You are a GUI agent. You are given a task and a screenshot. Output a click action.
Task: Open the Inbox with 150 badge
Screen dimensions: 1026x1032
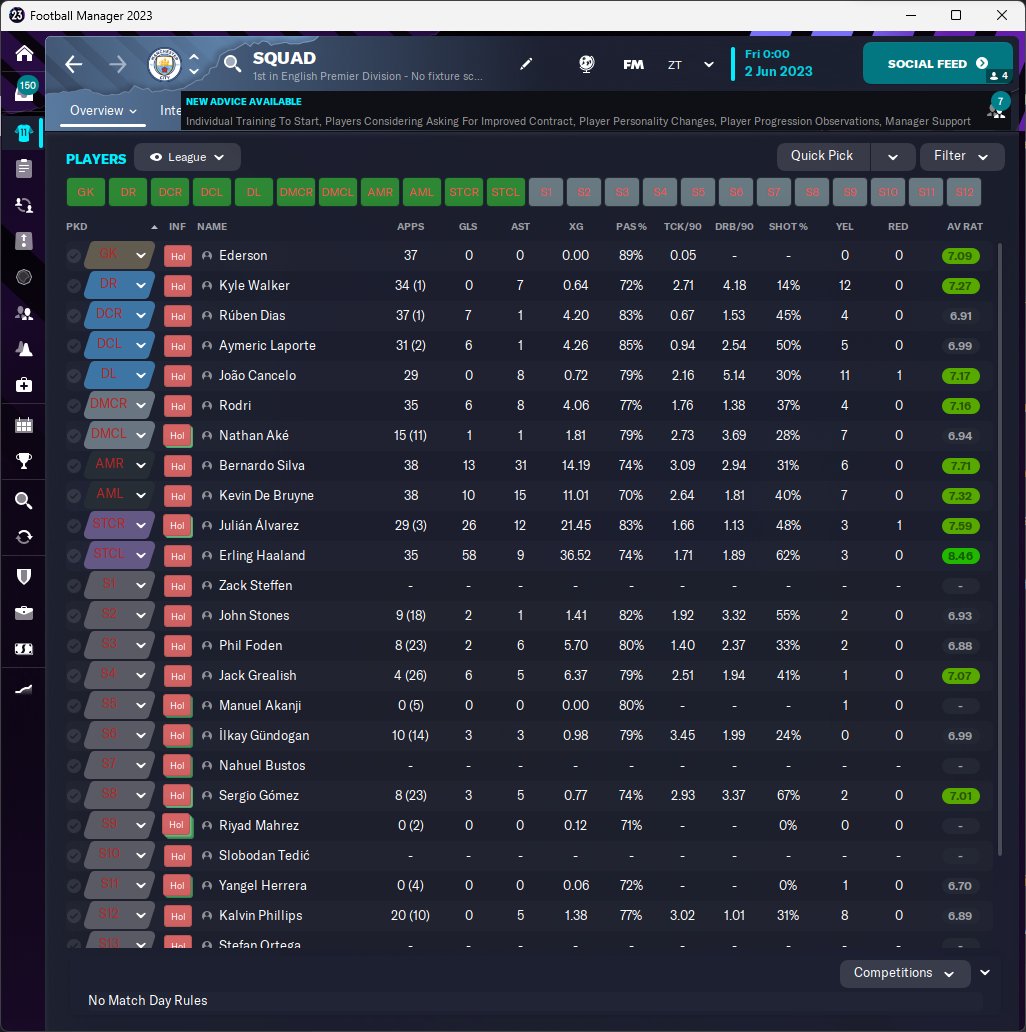[24, 90]
